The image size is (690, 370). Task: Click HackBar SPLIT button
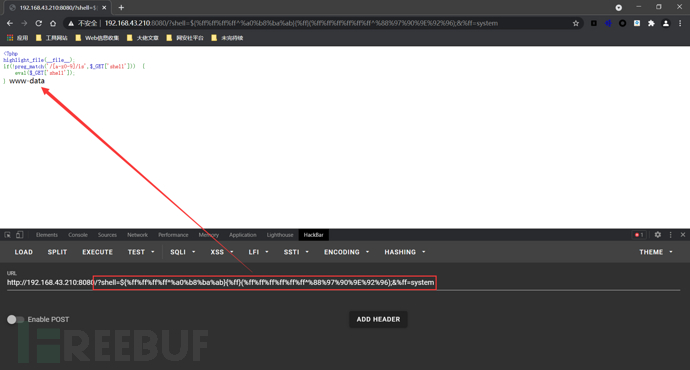click(x=57, y=252)
